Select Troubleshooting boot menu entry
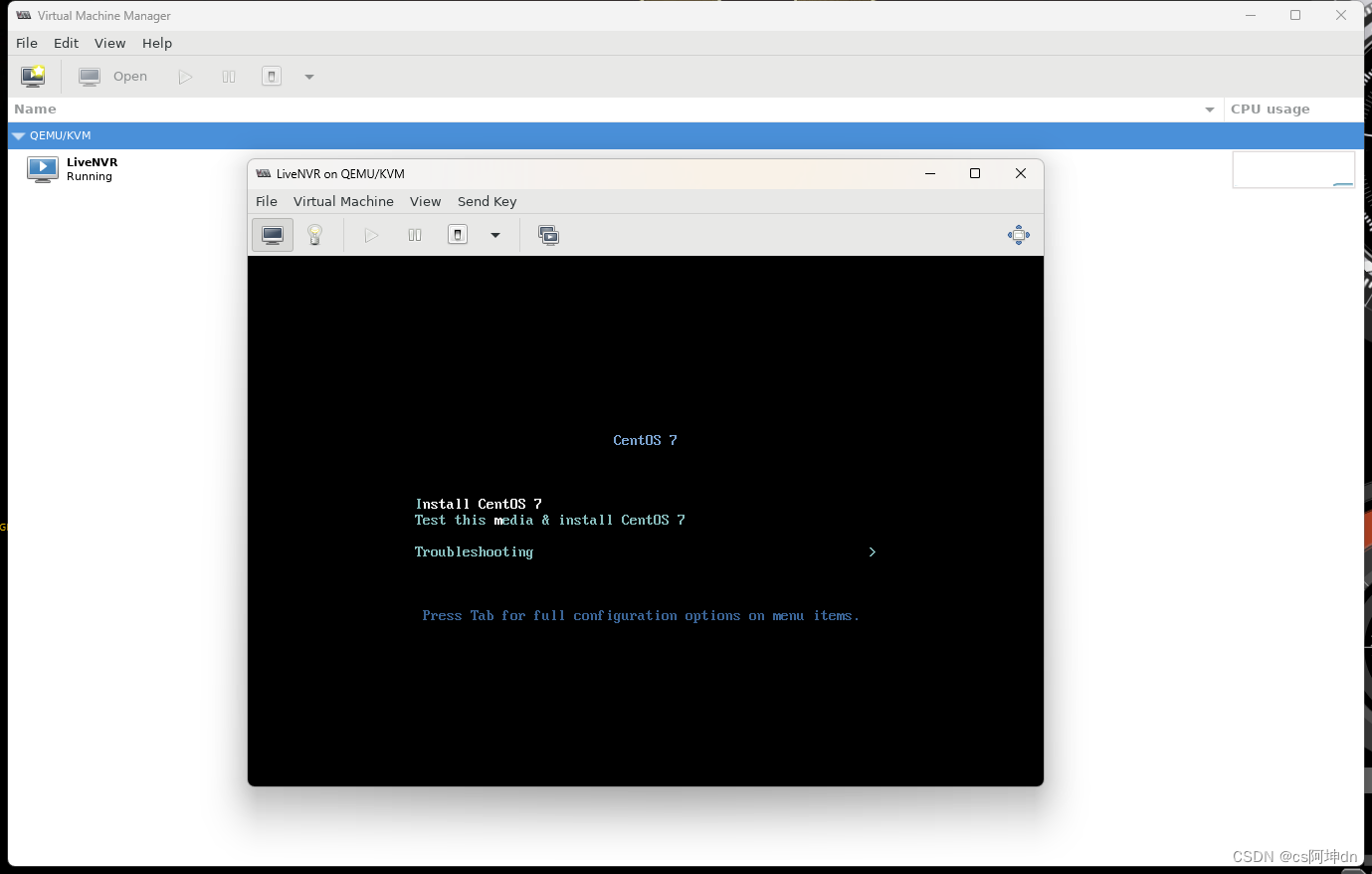 (x=474, y=552)
